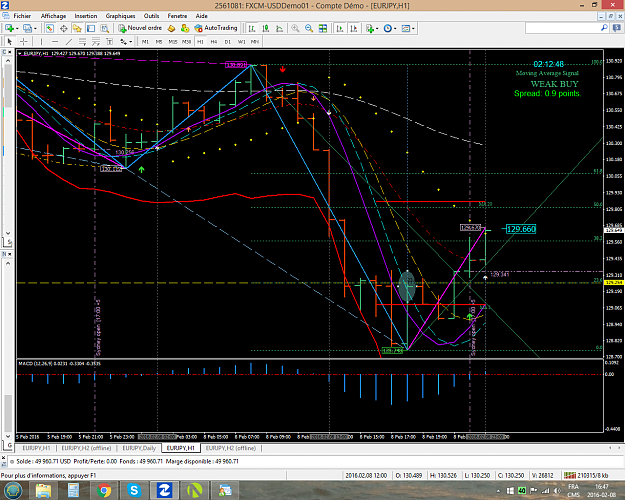Select the vertical line drawing tool

pos(41,41)
